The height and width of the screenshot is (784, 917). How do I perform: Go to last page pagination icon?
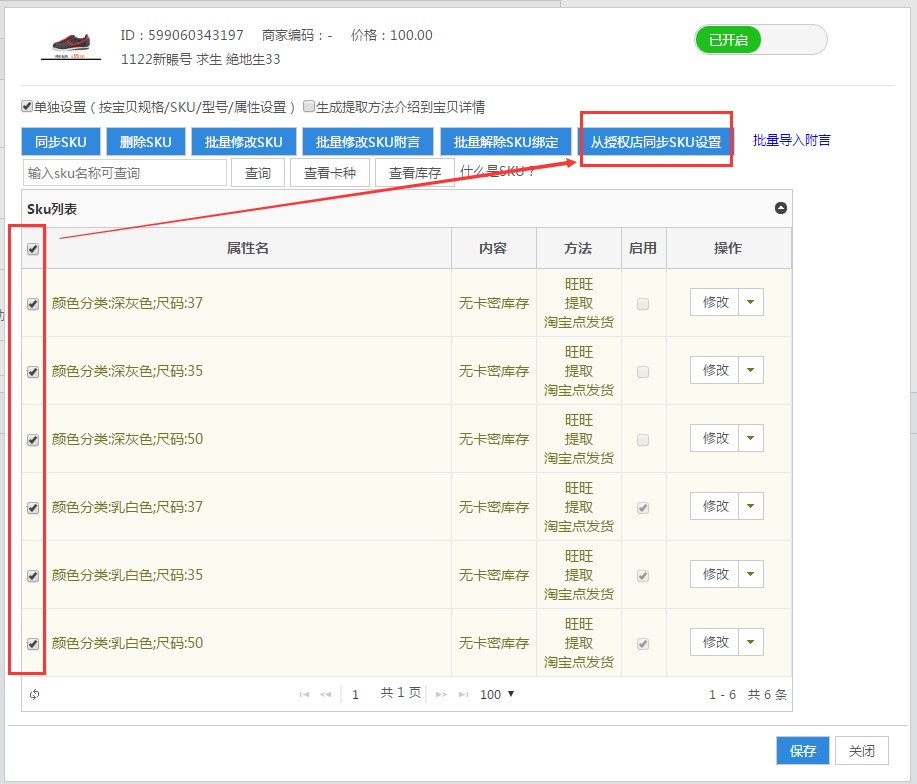coord(463,694)
